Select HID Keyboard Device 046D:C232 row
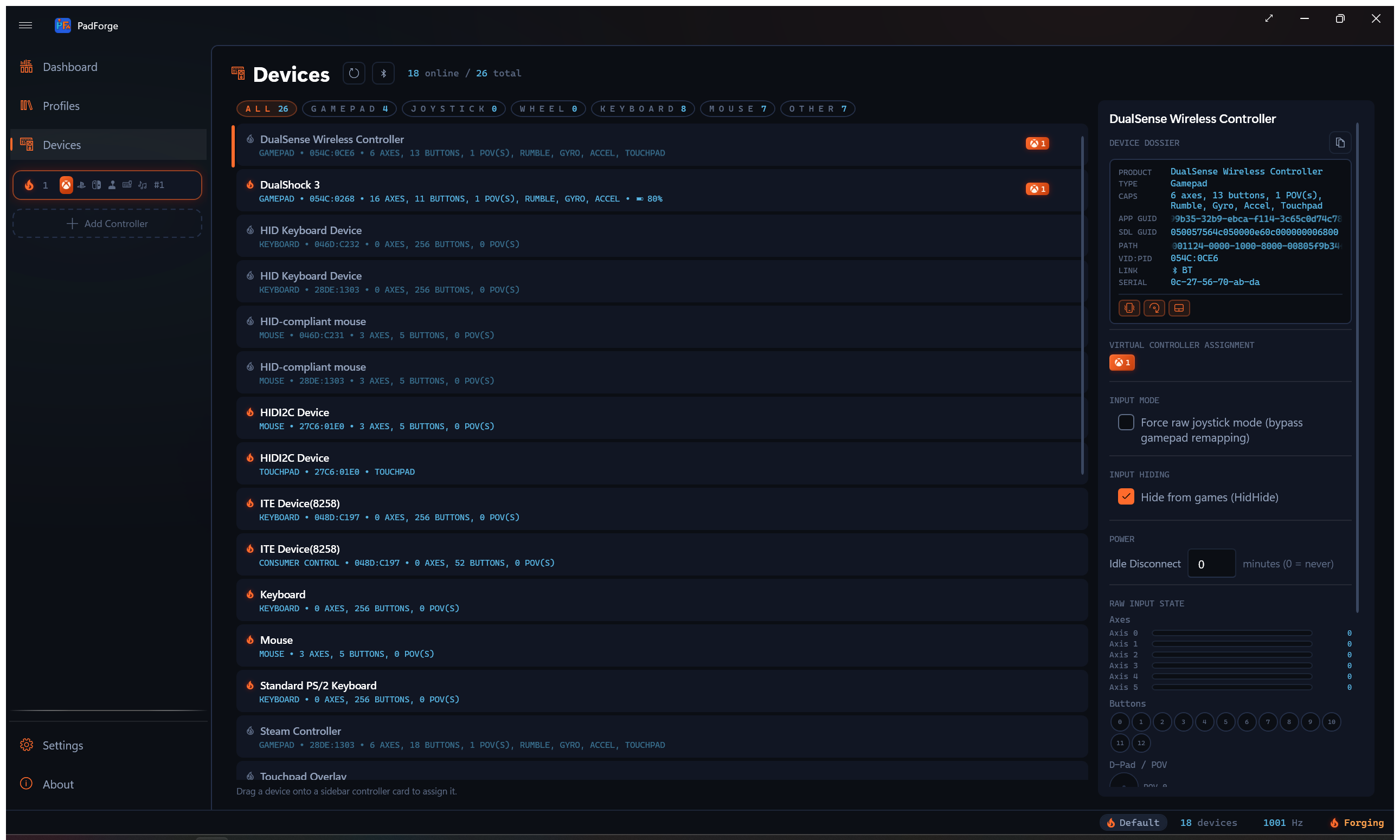Screen dimensions: 1400x840 pos(662,237)
